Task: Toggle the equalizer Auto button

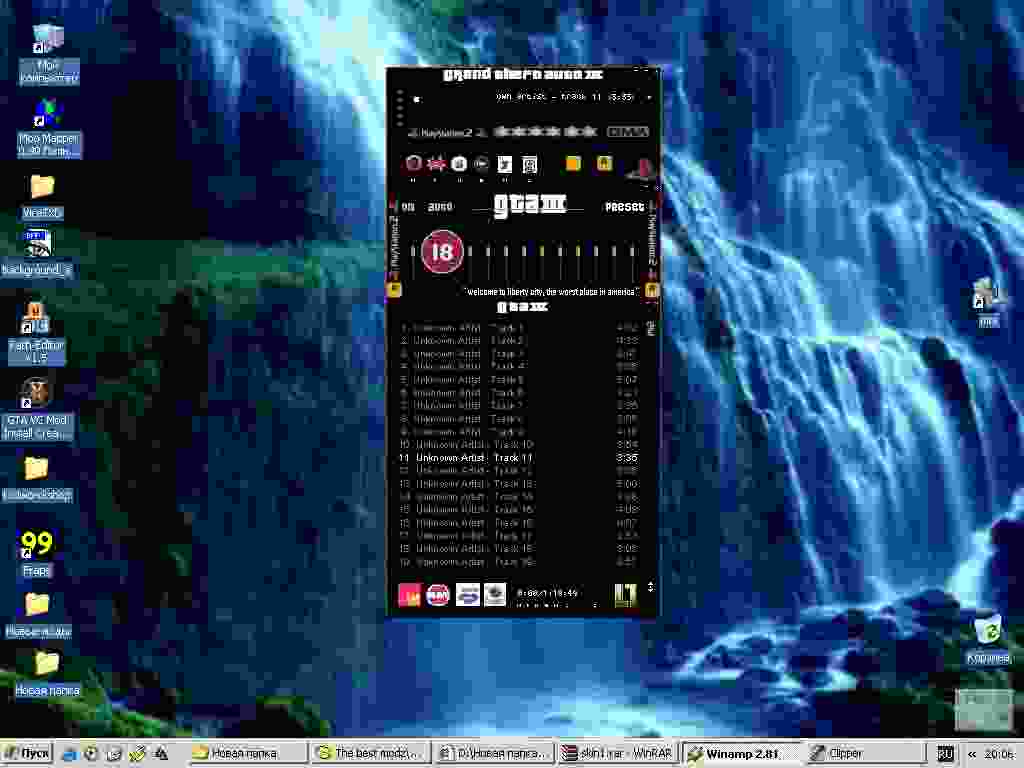Action: click(x=440, y=207)
